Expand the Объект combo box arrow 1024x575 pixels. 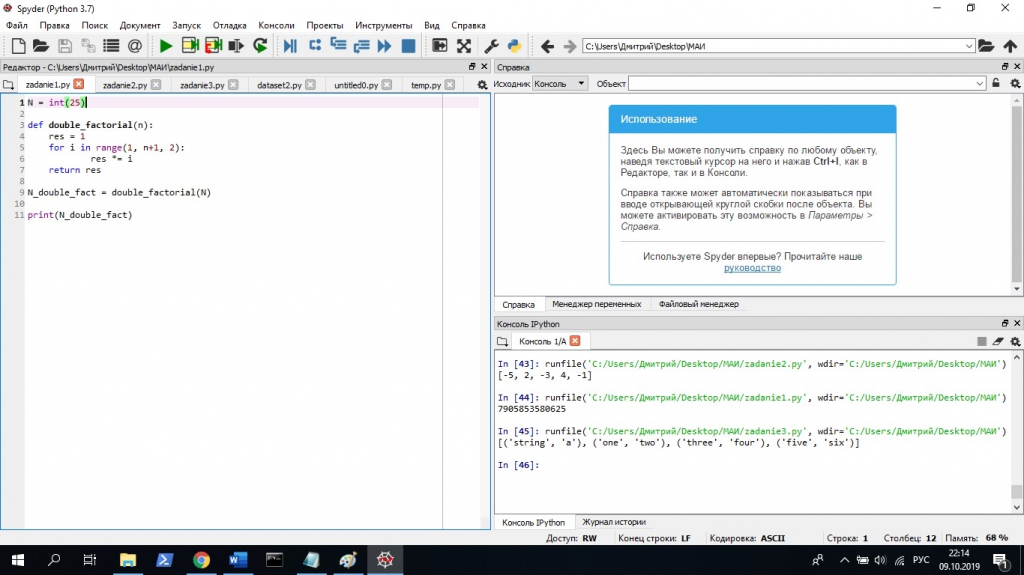click(980, 84)
